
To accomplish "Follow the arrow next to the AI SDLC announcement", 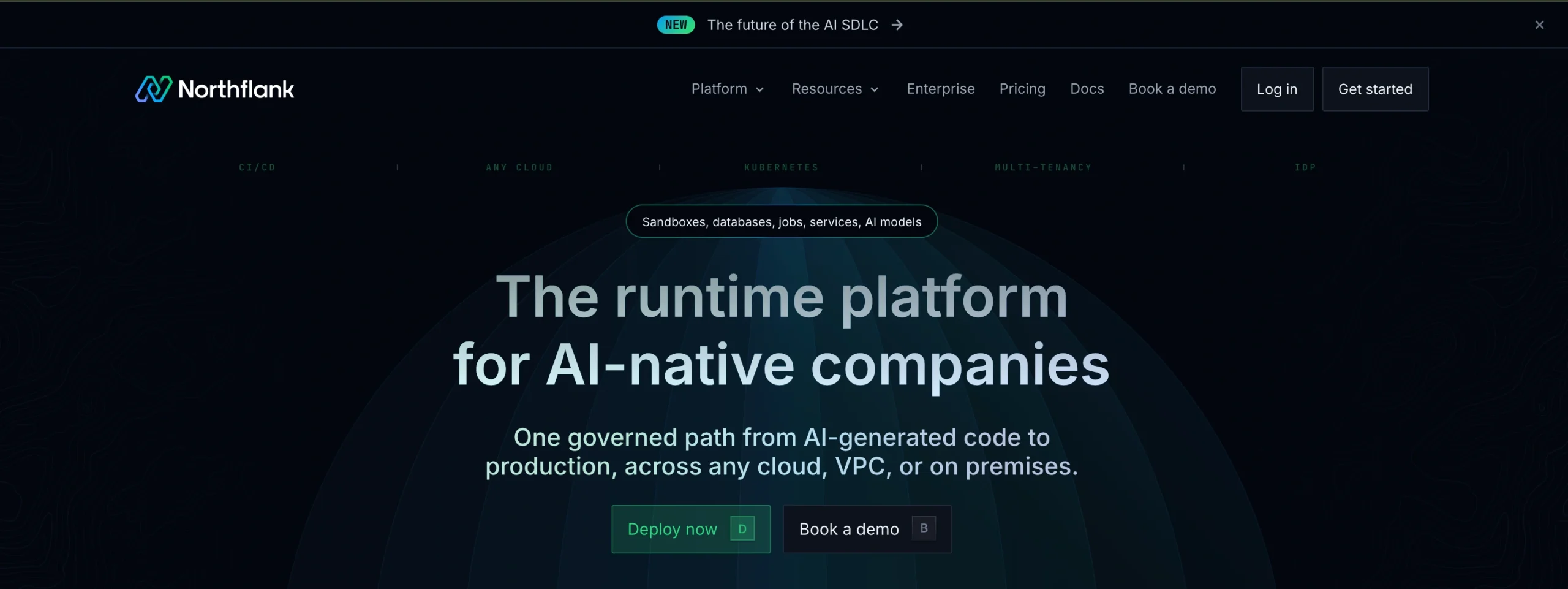I will [x=897, y=25].
